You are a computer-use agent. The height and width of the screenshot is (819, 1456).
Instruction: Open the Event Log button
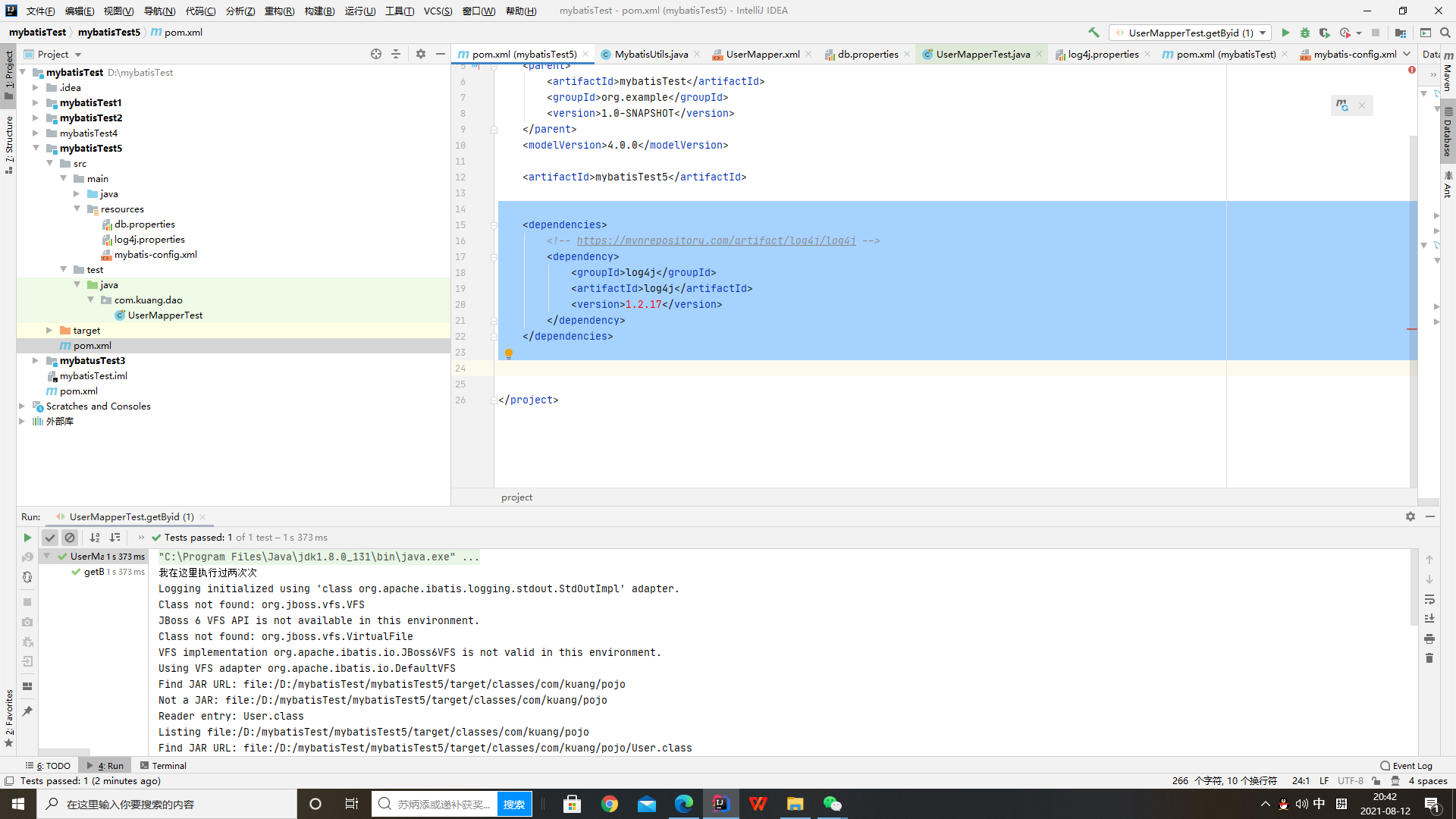[x=1407, y=765]
